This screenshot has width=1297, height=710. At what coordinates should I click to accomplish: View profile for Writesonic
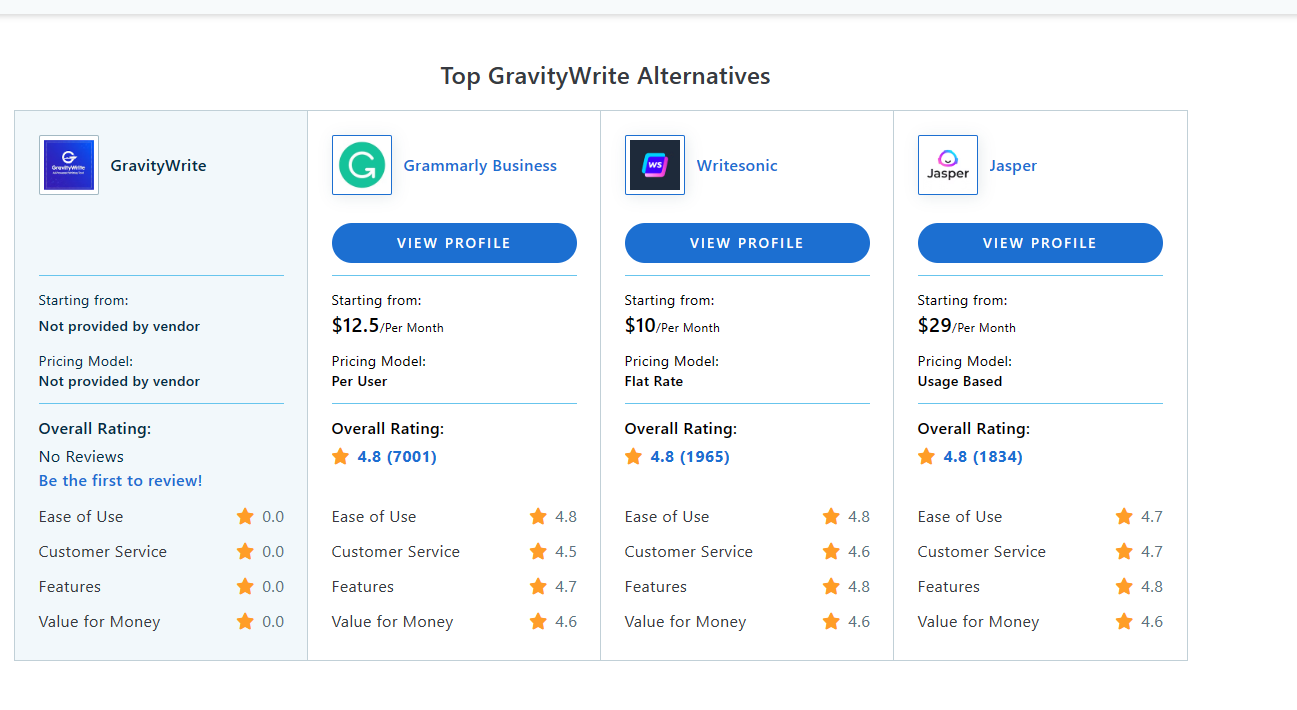pyautogui.click(x=747, y=243)
